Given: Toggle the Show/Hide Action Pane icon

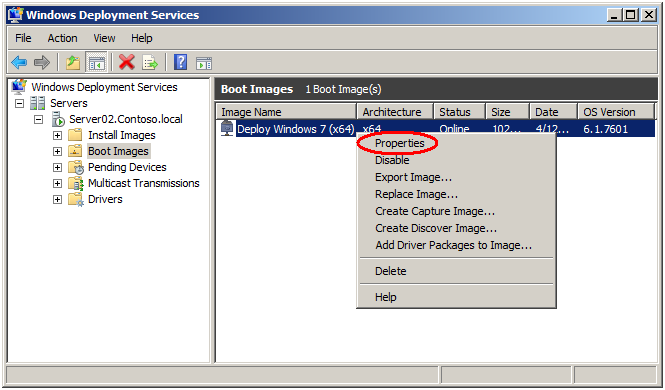Looking at the screenshot, I should point(204,63).
